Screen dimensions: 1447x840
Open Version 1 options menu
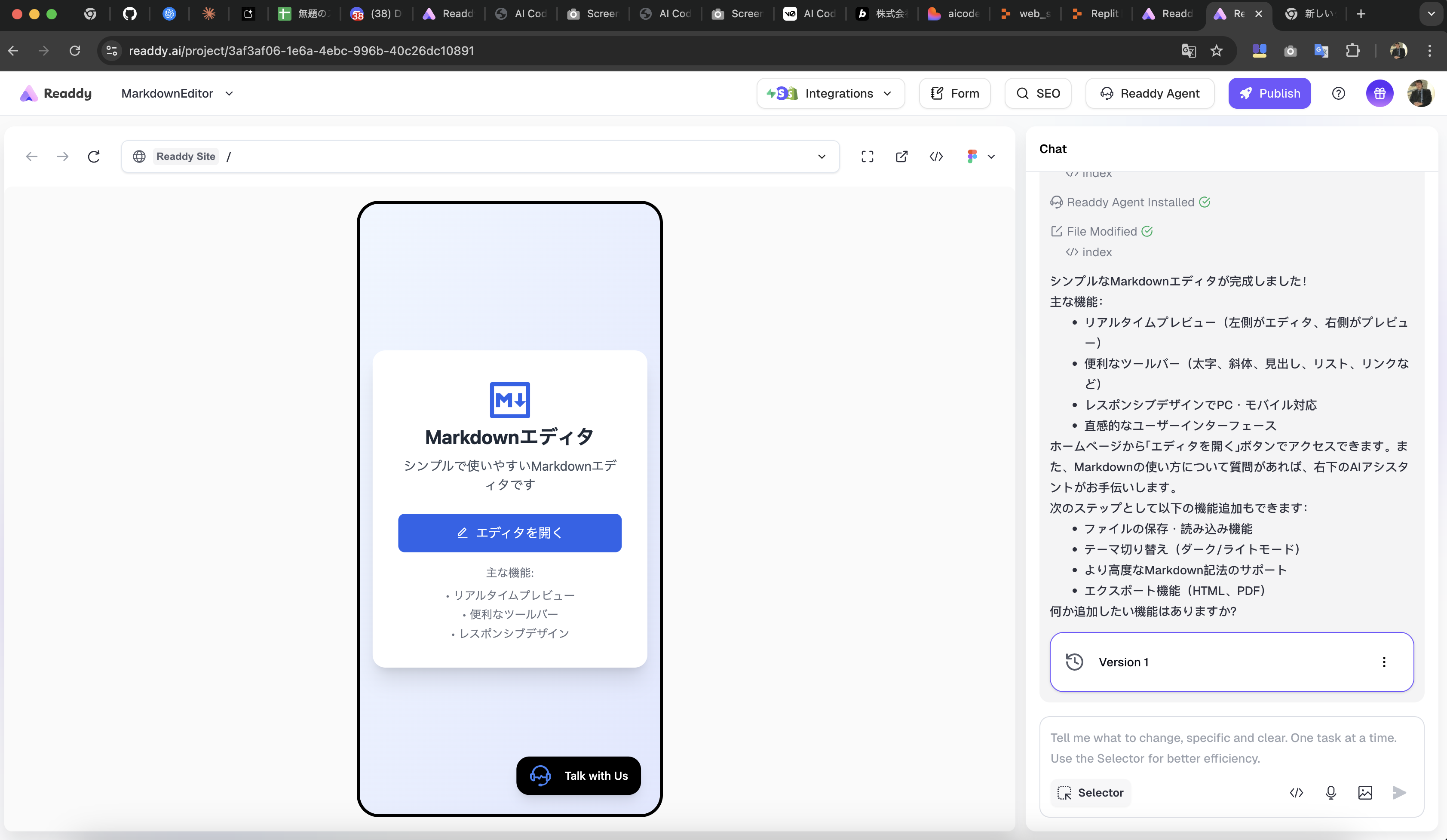(1384, 662)
